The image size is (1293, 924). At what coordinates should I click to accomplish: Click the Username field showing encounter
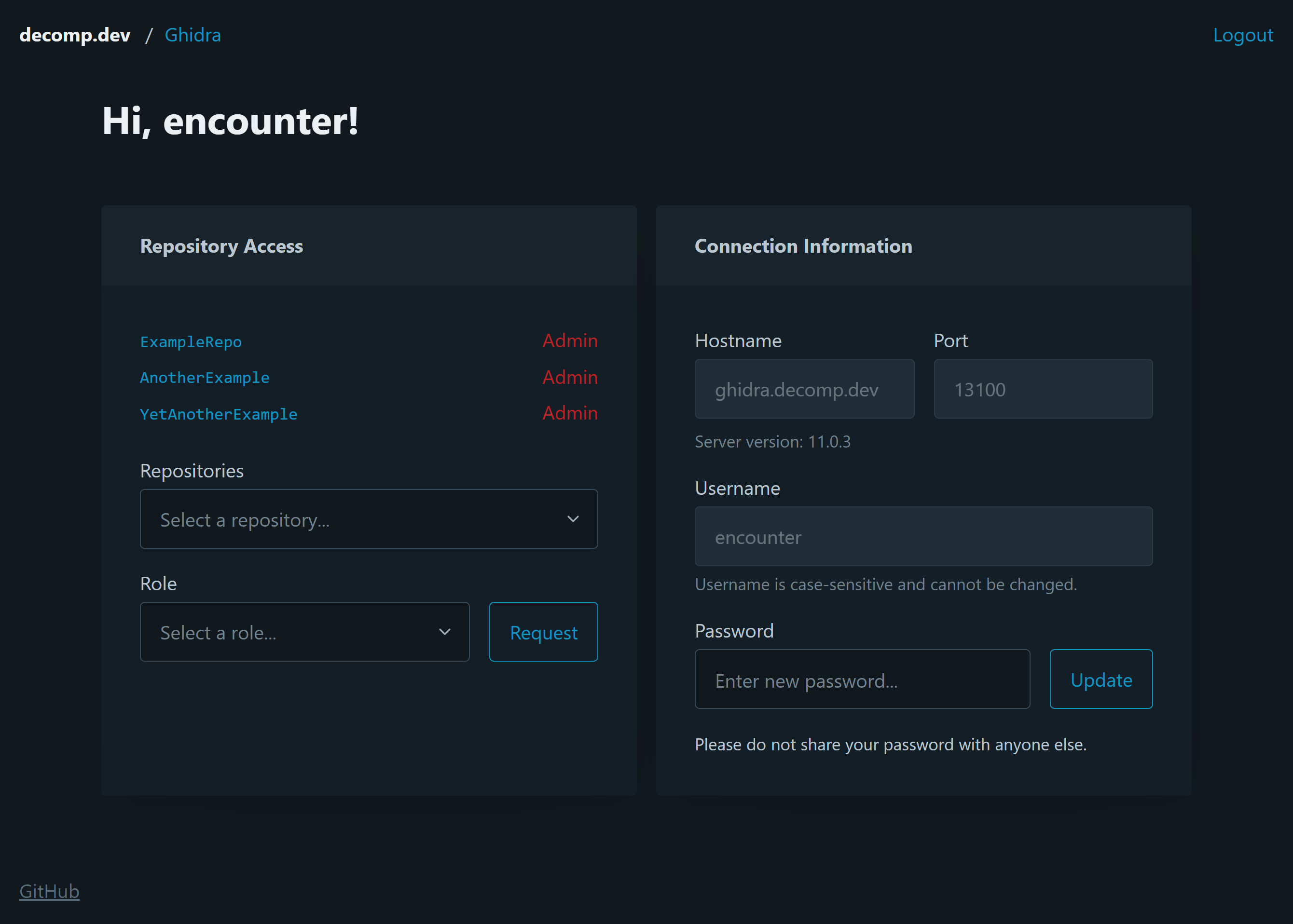point(923,537)
